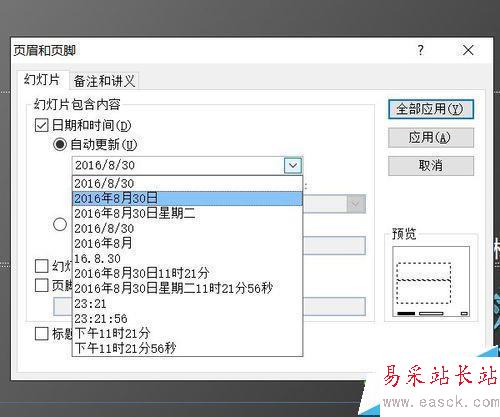
Task: Choose 2016年8月30日星期二 format
Action: (187, 213)
